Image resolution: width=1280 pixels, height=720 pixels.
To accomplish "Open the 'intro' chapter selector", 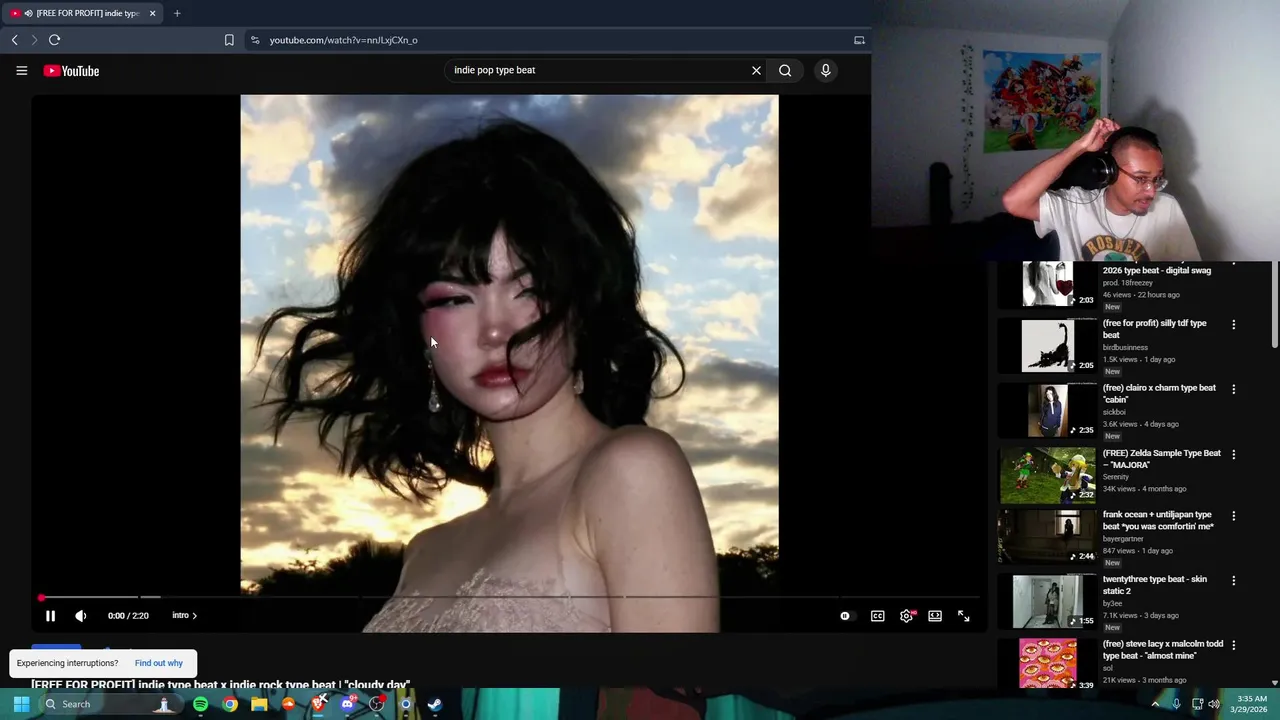I will coord(185,616).
